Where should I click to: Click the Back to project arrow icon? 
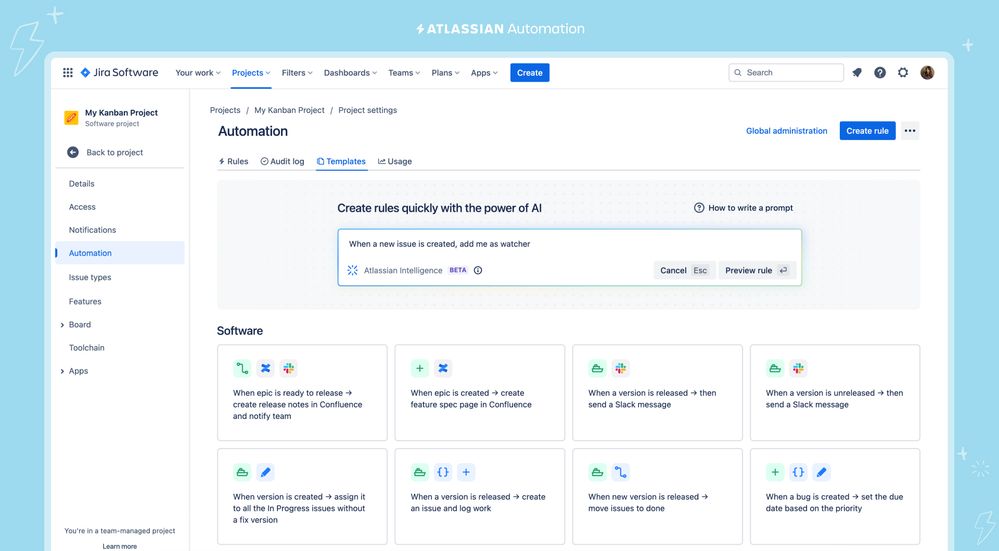click(x=73, y=152)
